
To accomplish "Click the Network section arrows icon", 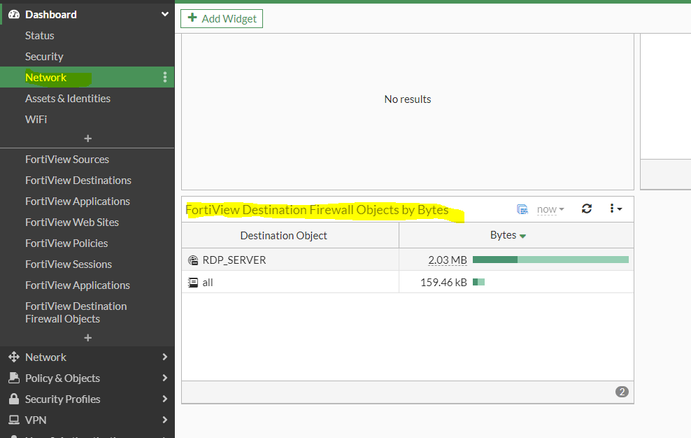I will tap(14, 357).
